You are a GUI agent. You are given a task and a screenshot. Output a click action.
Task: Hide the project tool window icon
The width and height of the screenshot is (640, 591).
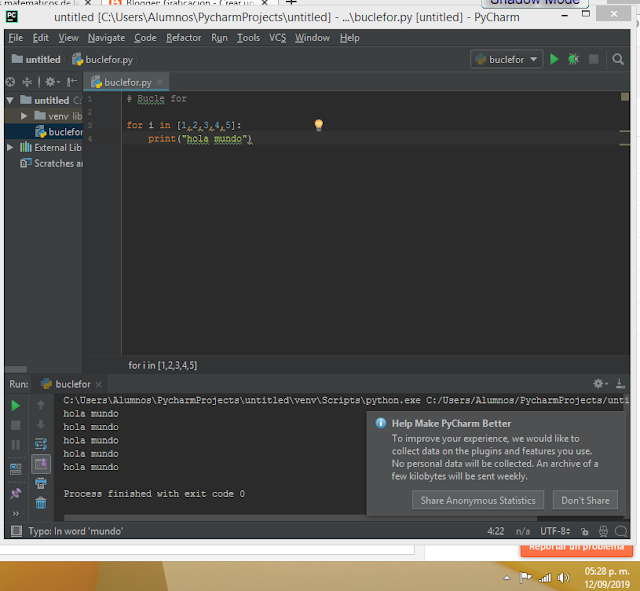pos(72,82)
